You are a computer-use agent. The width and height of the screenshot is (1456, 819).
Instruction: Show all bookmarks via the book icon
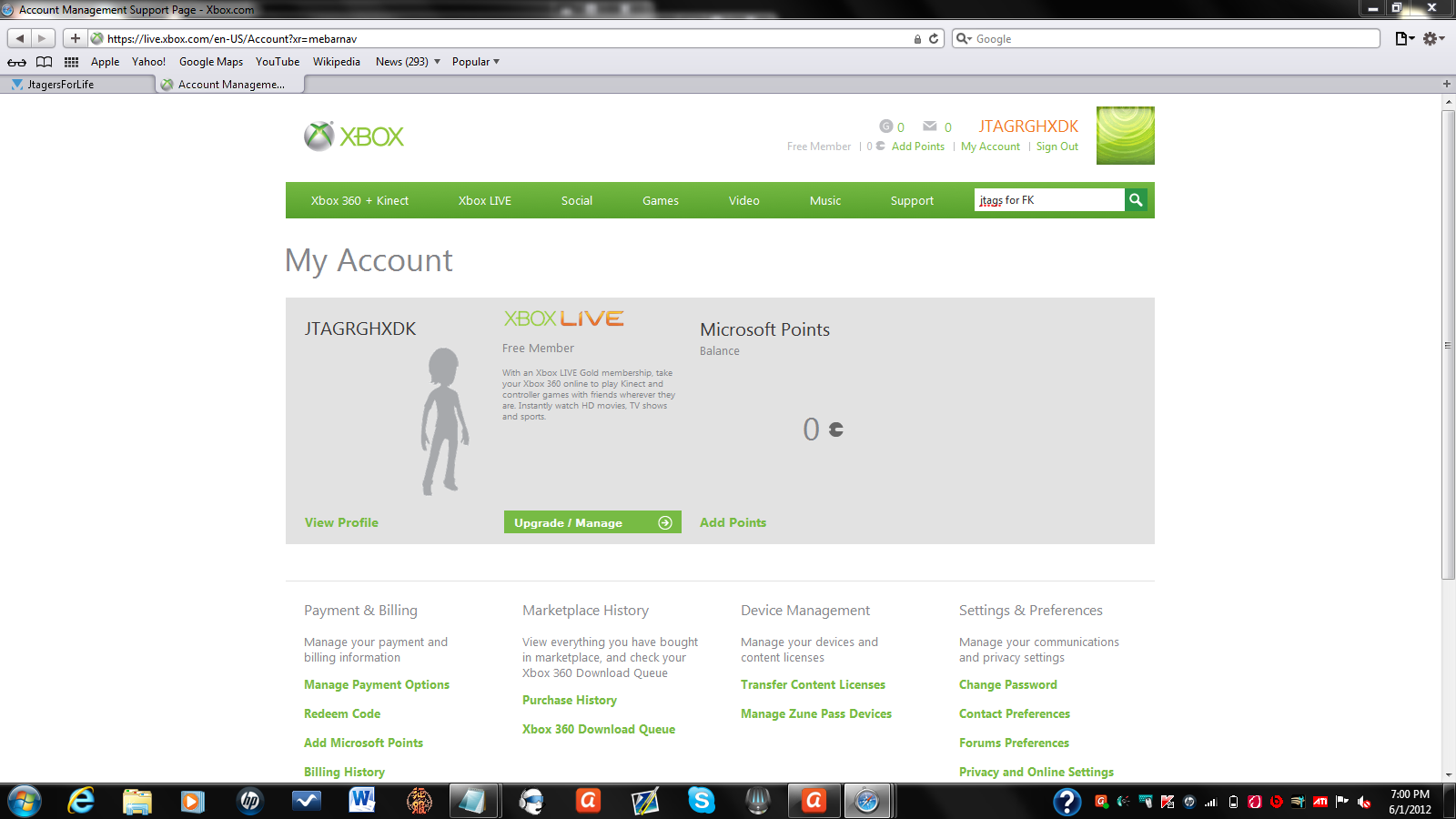pyautogui.click(x=44, y=62)
